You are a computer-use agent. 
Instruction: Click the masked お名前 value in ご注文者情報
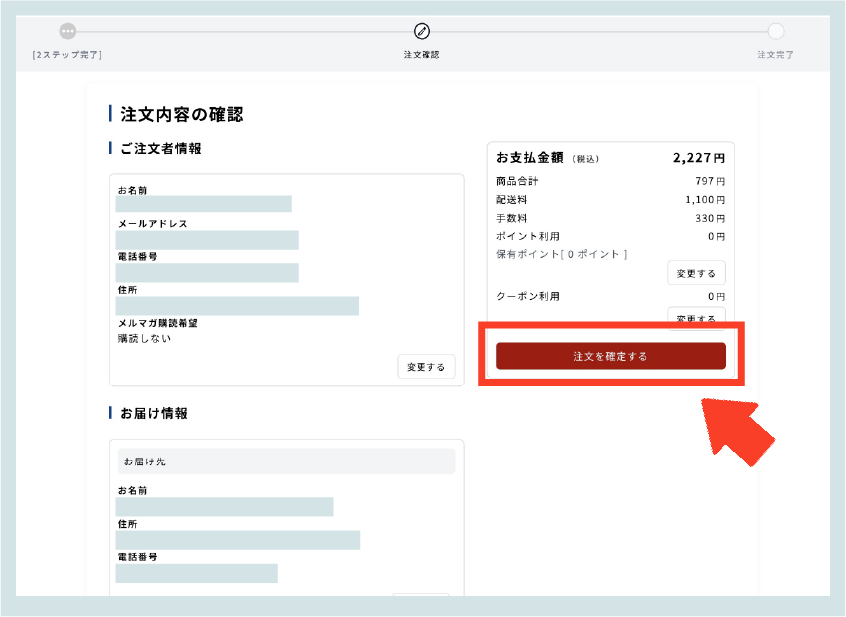(x=203, y=204)
